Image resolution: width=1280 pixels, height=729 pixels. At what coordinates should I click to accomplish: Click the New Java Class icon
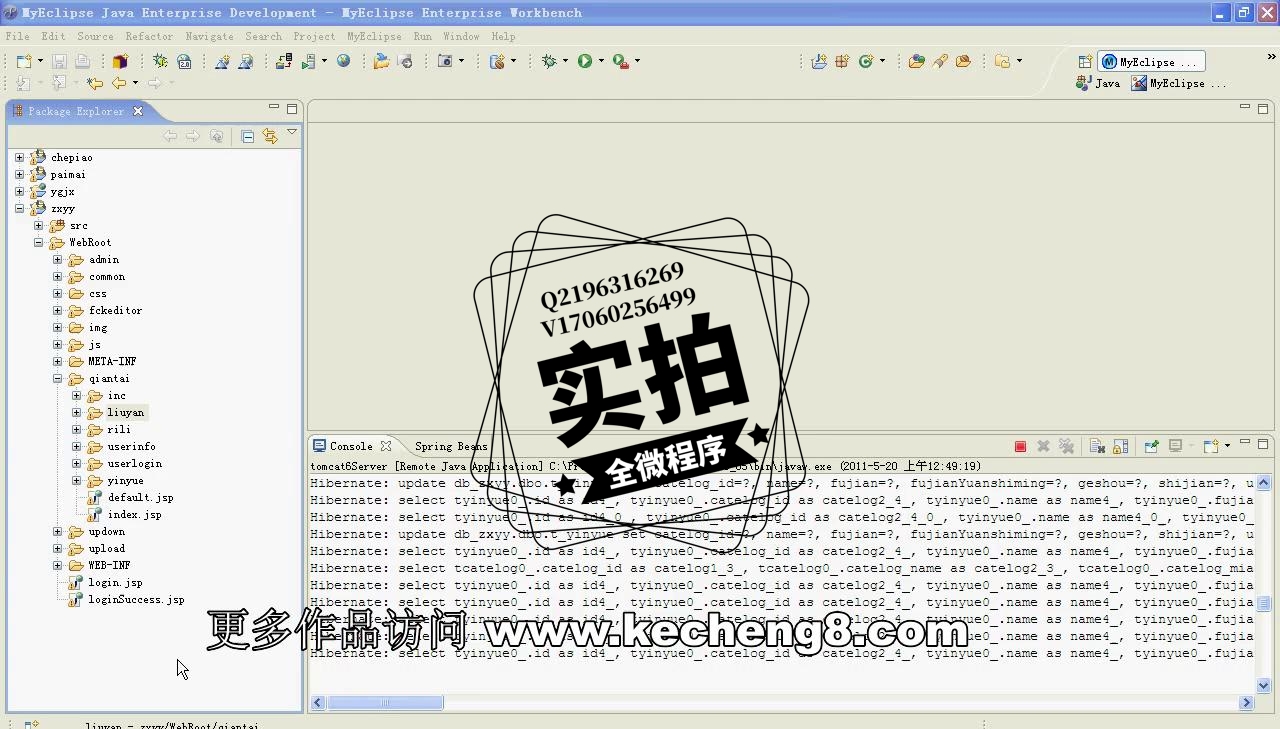pos(866,61)
